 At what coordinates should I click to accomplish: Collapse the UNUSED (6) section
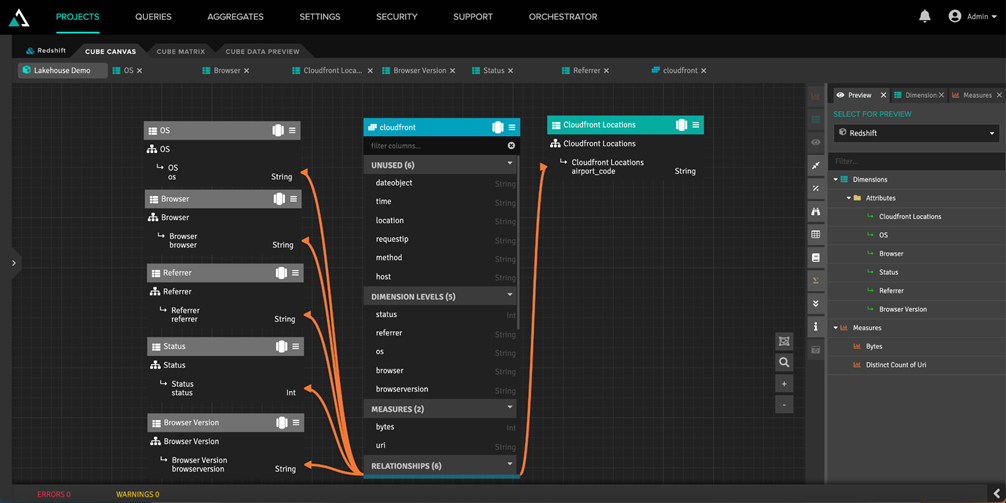[x=511, y=164]
